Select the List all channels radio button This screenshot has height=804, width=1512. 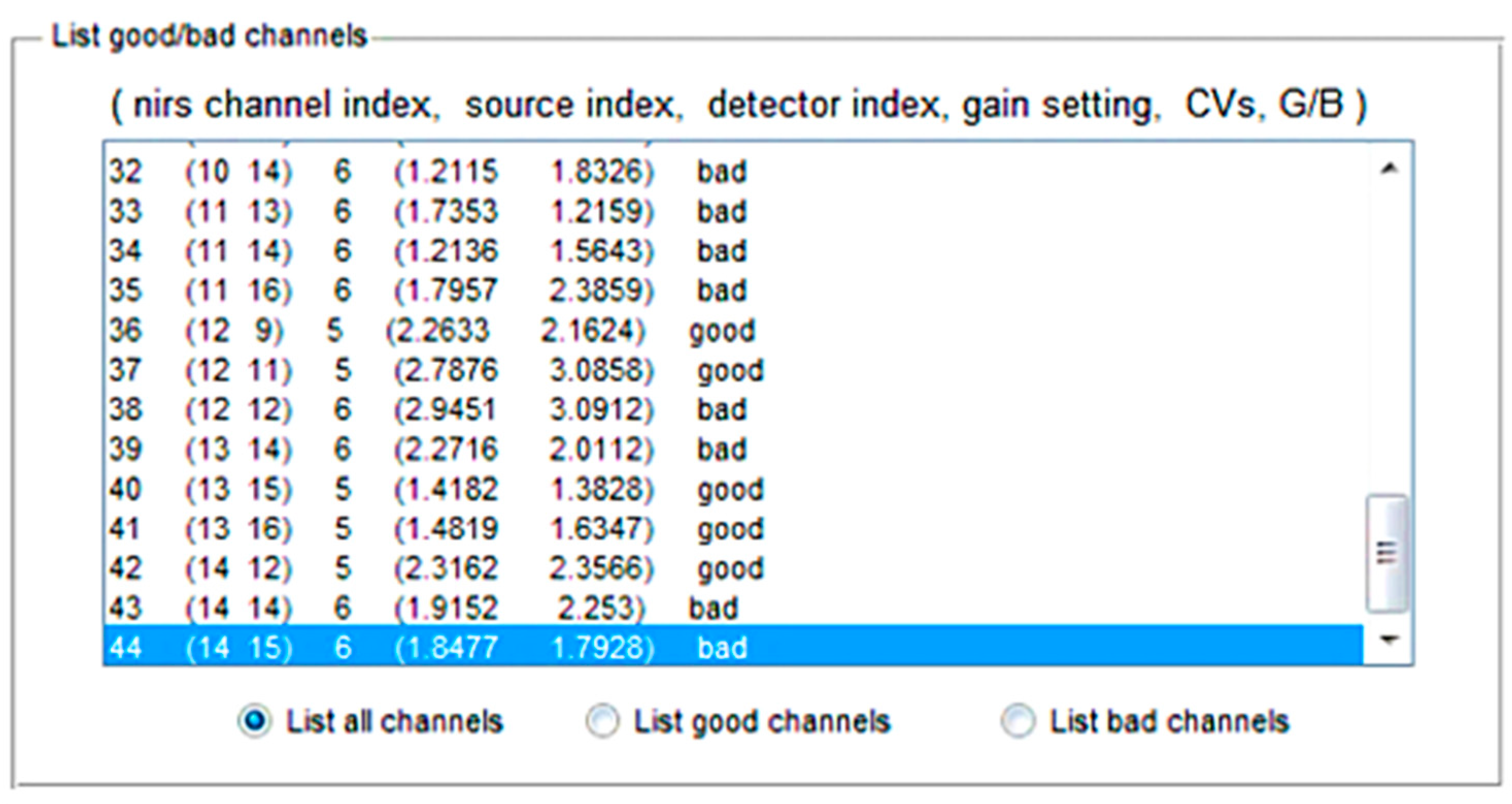pyautogui.click(x=254, y=721)
